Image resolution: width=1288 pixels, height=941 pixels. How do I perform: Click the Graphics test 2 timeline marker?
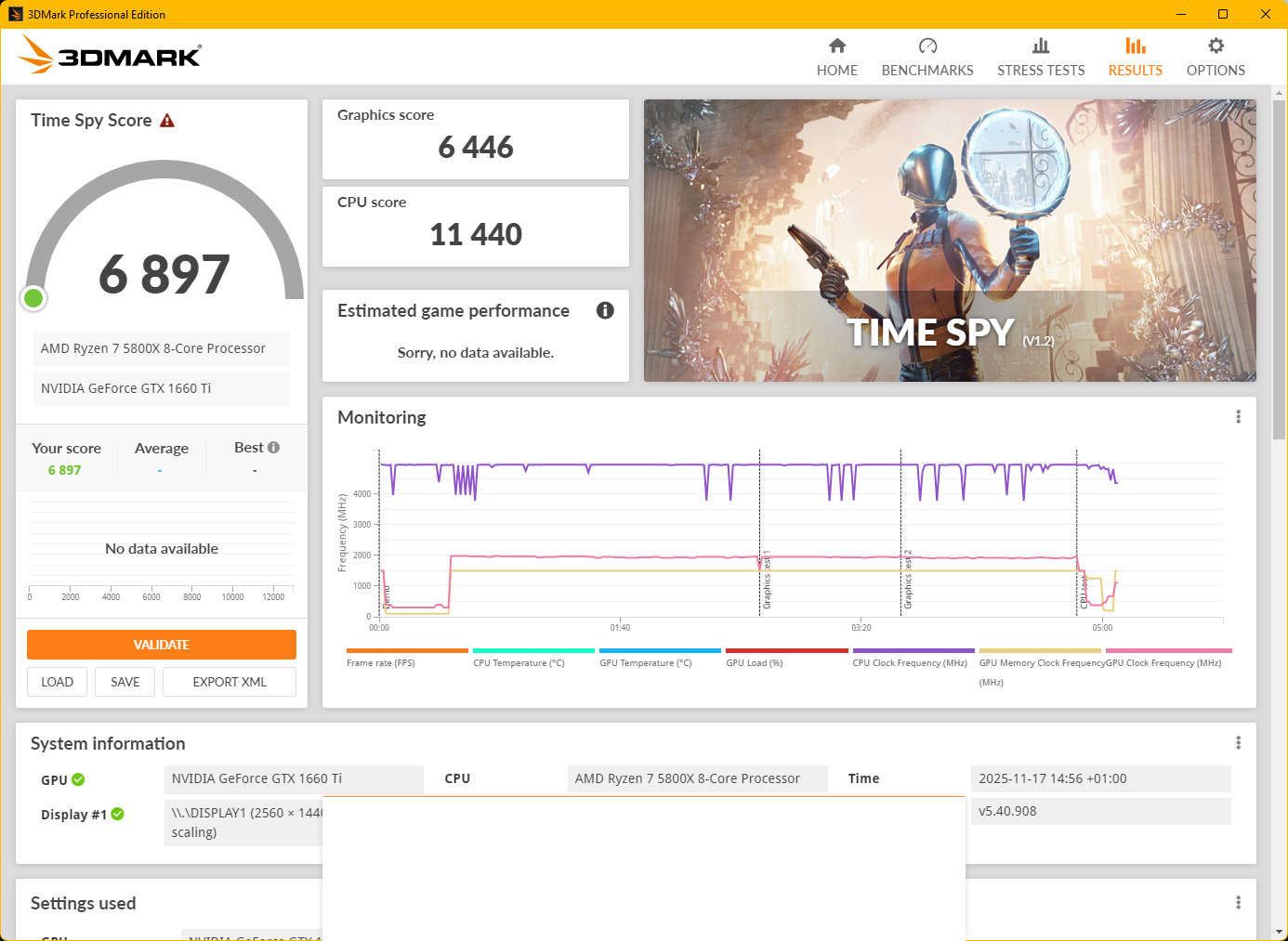[x=907, y=580]
